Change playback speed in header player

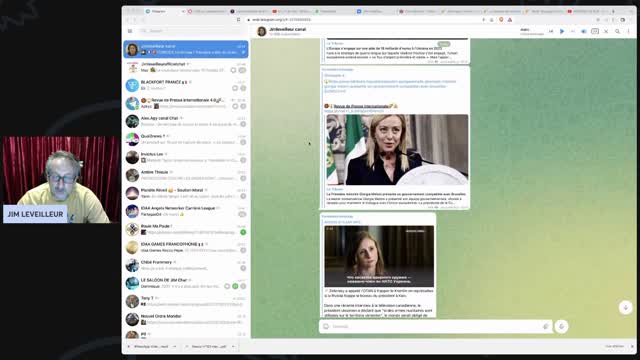coord(595,31)
